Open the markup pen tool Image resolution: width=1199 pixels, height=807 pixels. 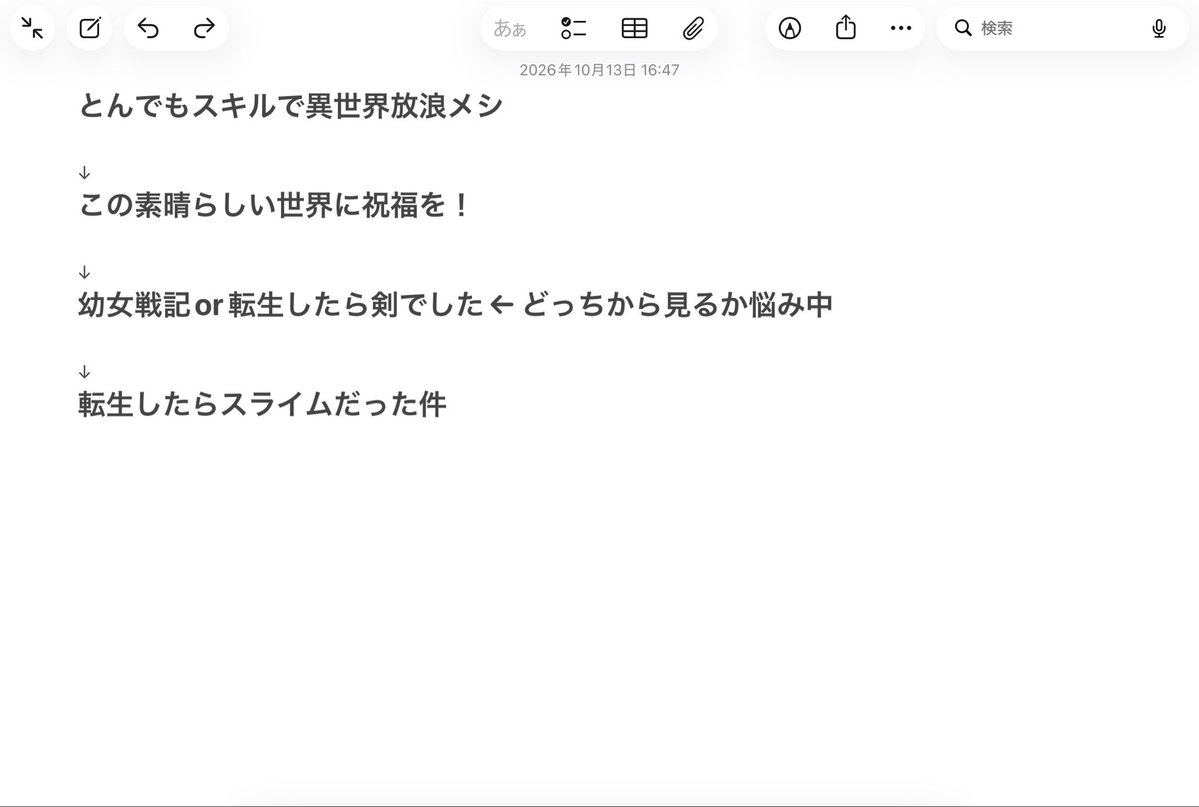[x=790, y=28]
